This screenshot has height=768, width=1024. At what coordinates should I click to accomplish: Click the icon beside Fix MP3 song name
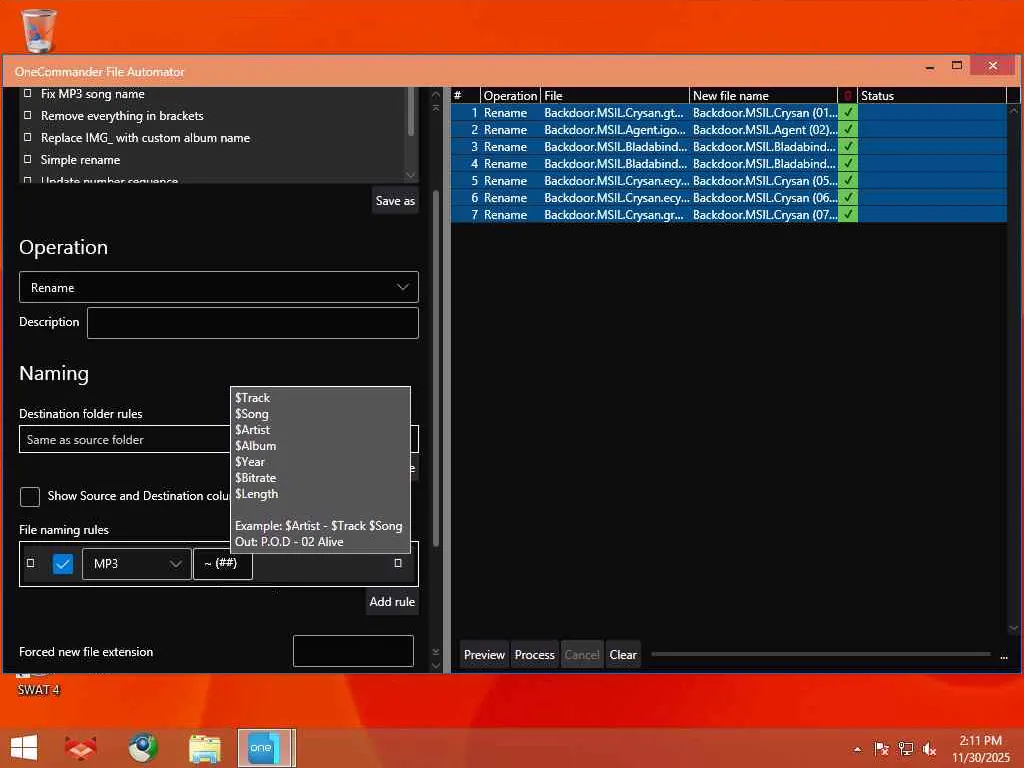pyautogui.click(x=27, y=93)
